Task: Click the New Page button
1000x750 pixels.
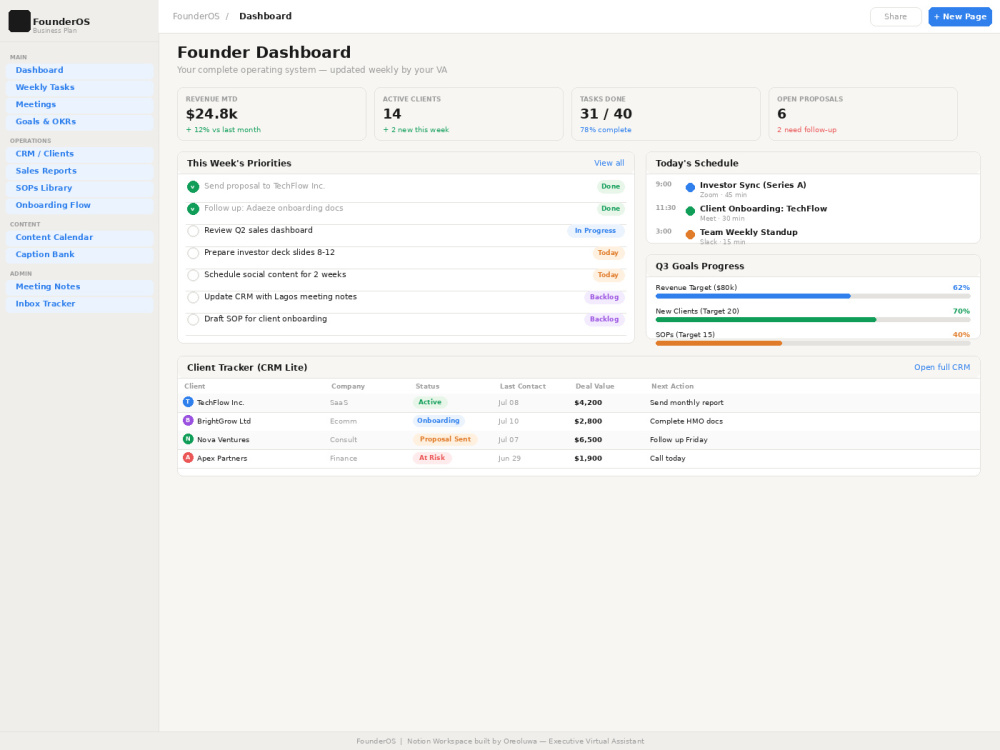Action: (x=960, y=17)
